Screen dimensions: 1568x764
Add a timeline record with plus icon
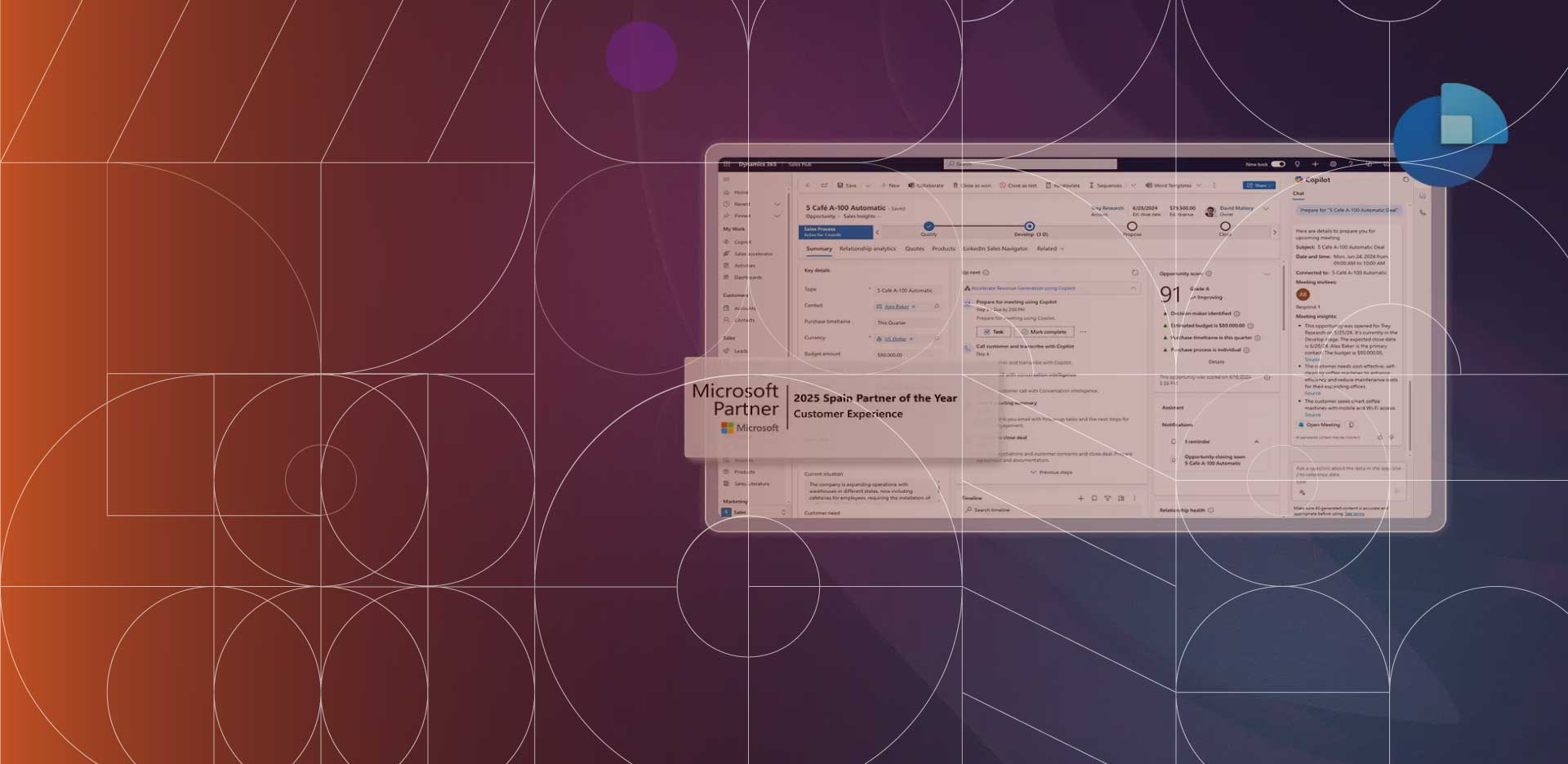pos(1080,498)
